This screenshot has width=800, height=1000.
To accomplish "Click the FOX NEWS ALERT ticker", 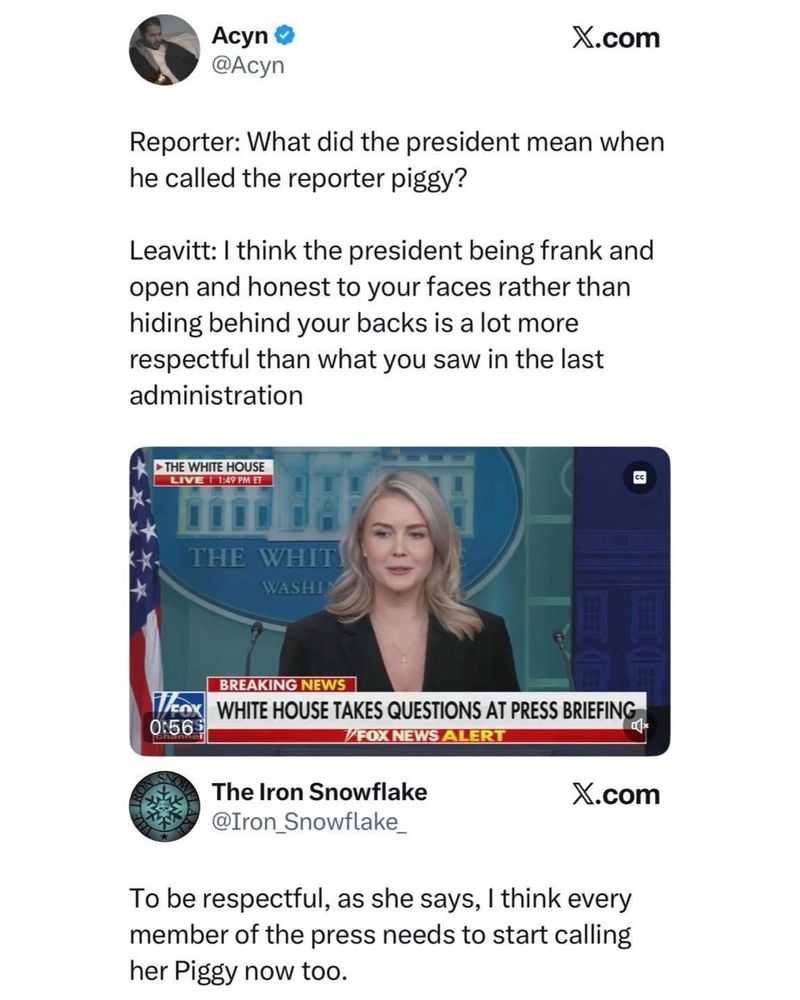I will point(424,735).
